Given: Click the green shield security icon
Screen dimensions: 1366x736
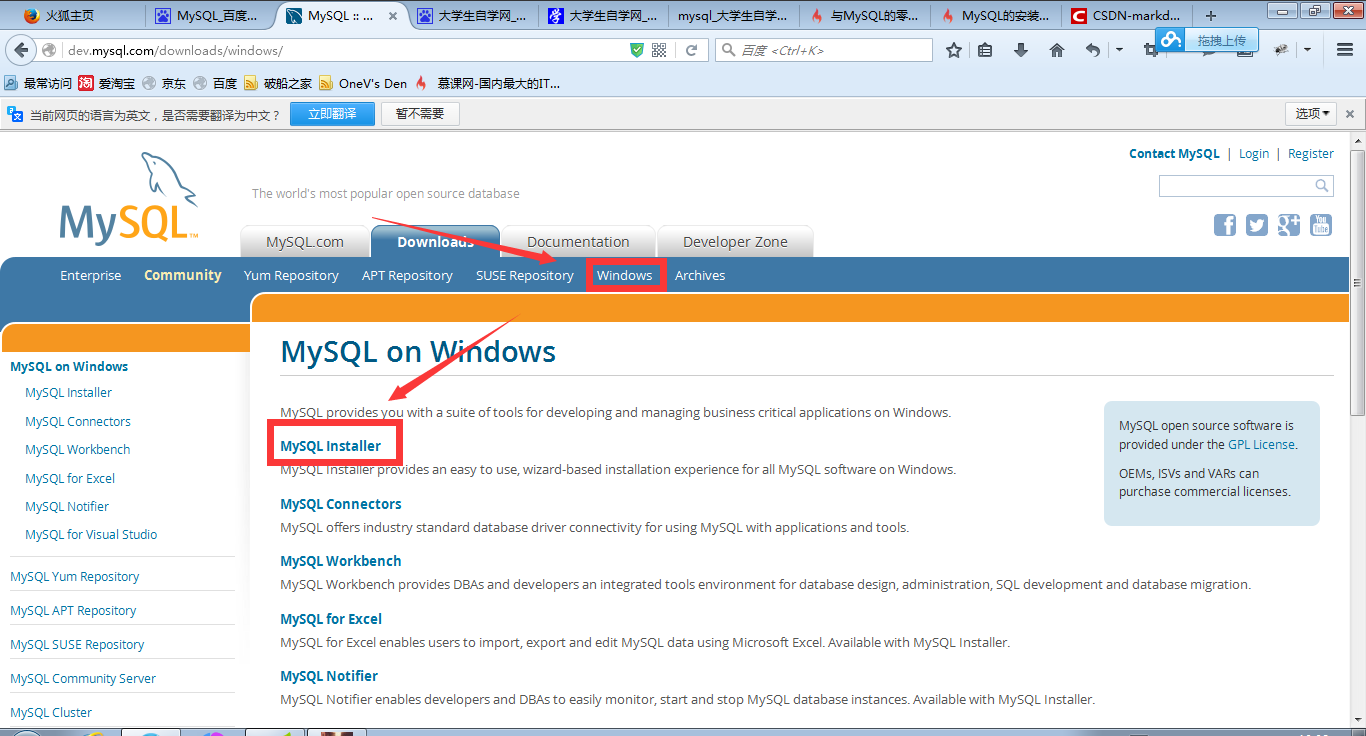Looking at the screenshot, I should tap(637, 50).
